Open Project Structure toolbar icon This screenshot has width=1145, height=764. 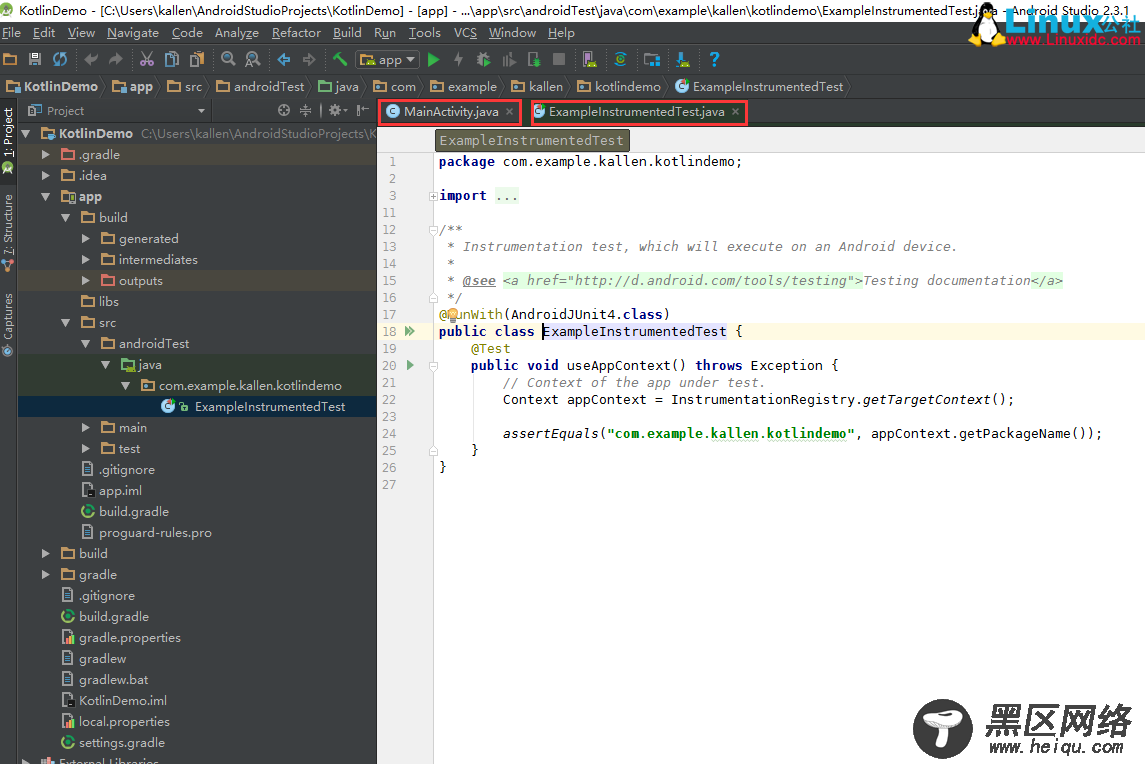pyautogui.click(x=652, y=59)
